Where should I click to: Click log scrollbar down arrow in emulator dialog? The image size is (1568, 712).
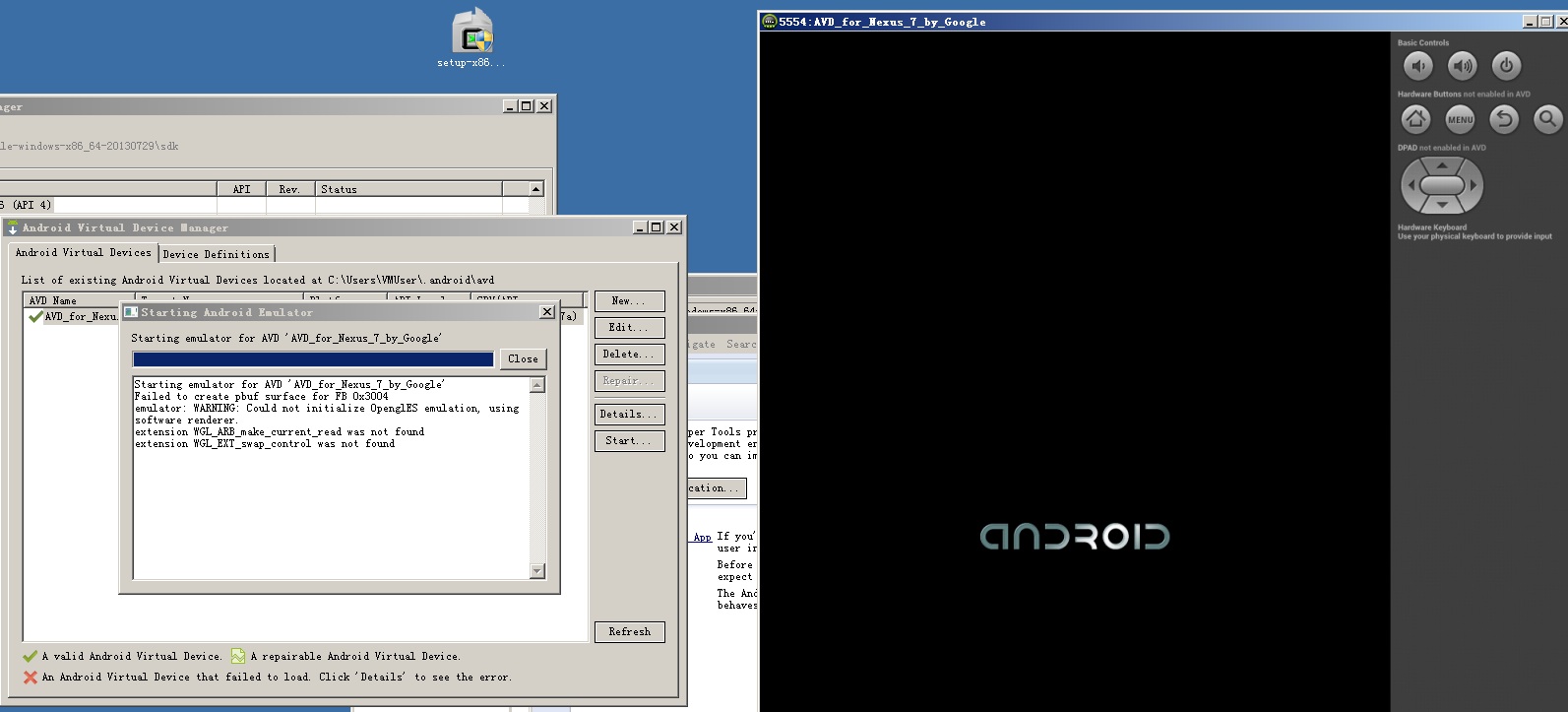(537, 571)
